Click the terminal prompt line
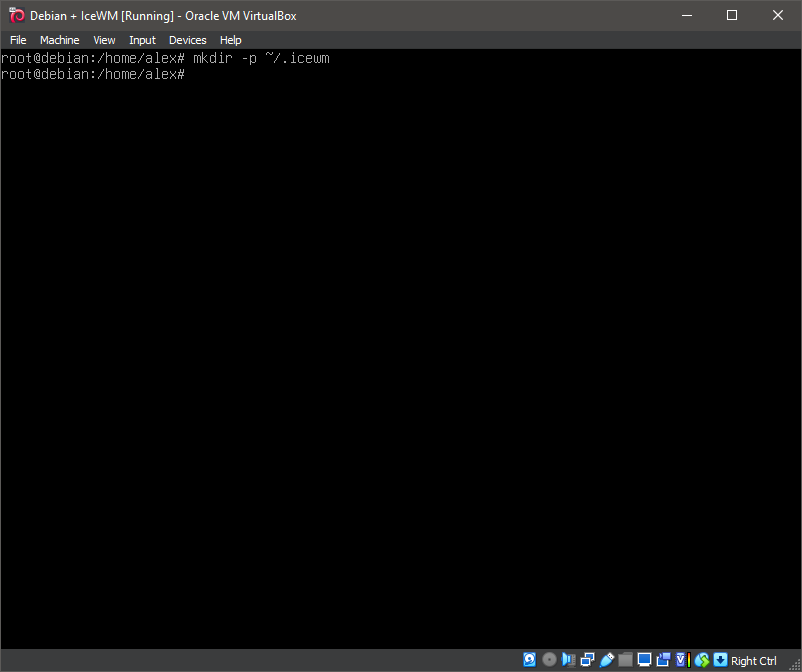802x672 pixels. pos(93,74)
